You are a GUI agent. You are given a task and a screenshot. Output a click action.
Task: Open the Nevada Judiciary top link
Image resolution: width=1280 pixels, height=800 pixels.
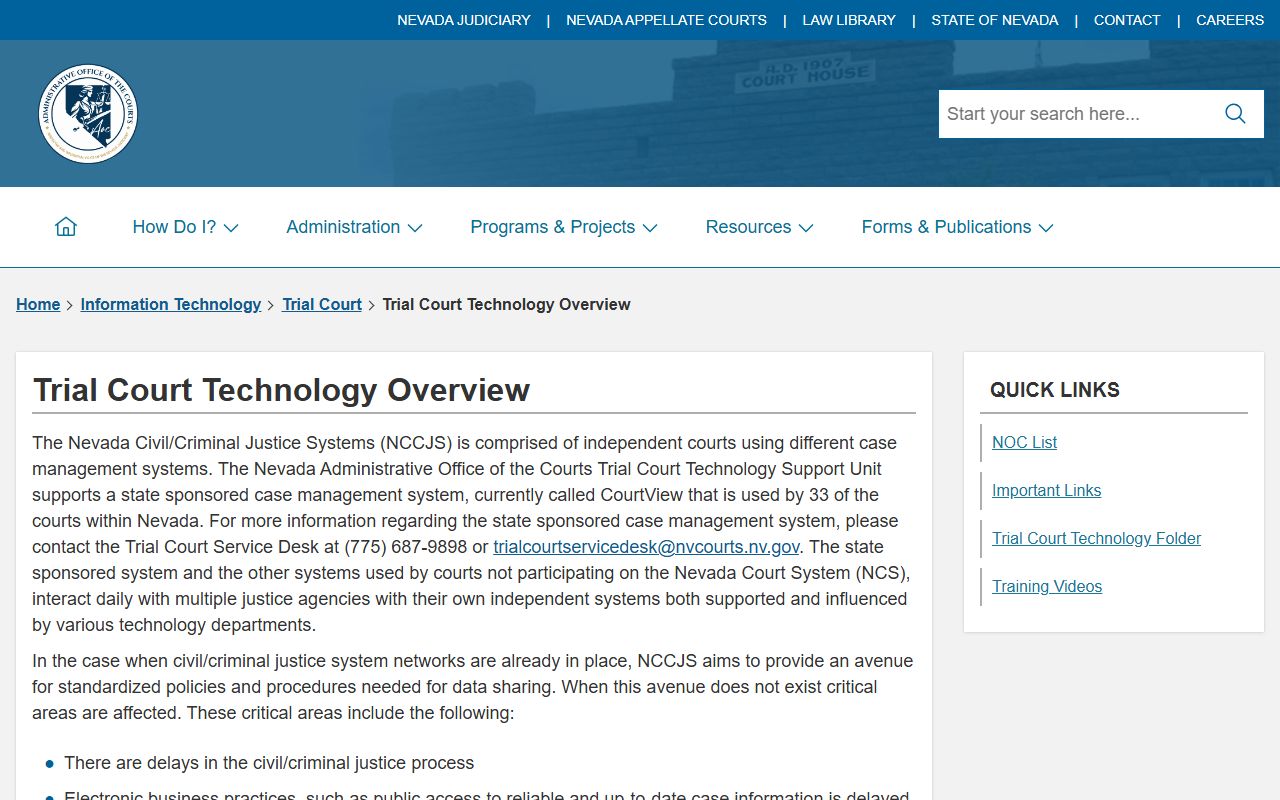(x=464, y=20)
